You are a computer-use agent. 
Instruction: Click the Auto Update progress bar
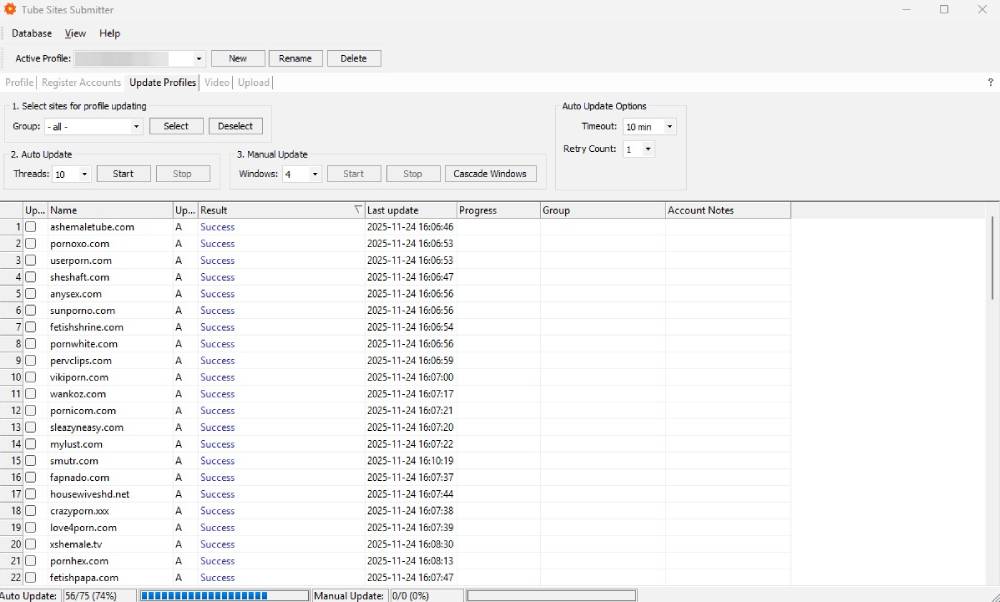(223, 595)
